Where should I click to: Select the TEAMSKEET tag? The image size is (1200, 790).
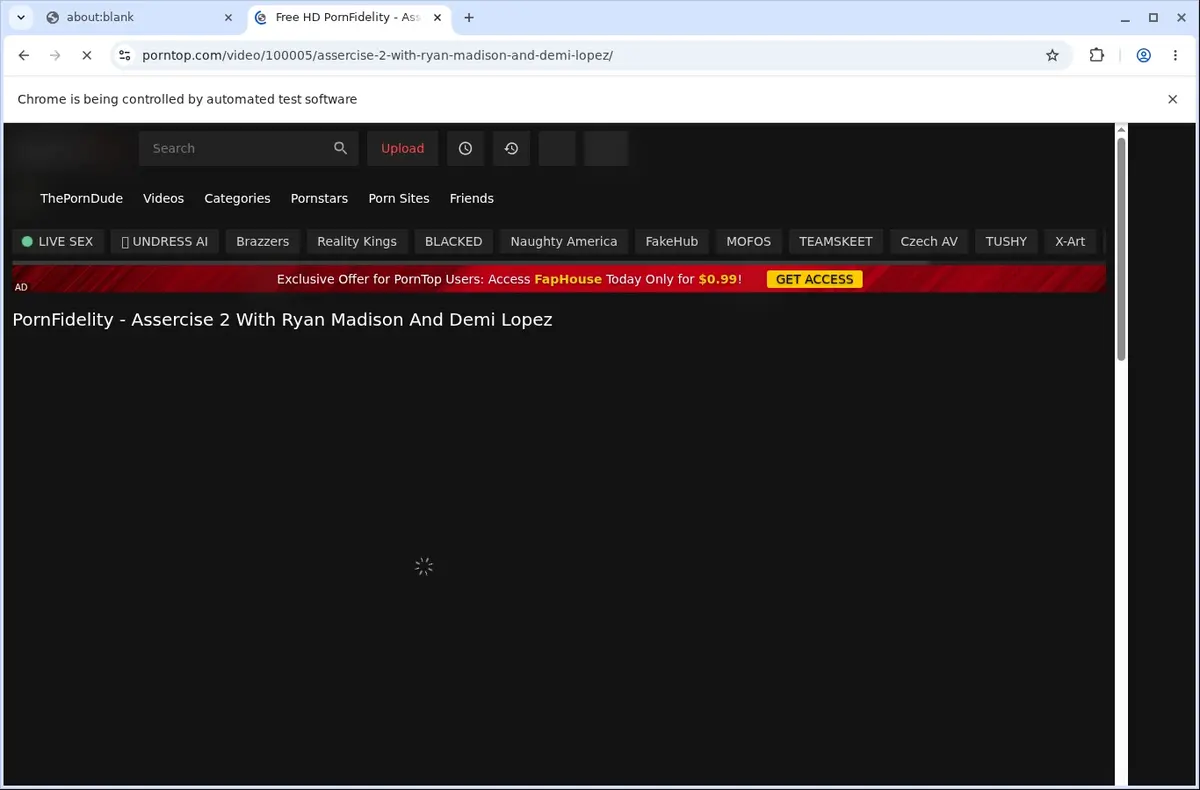(836, 241)
